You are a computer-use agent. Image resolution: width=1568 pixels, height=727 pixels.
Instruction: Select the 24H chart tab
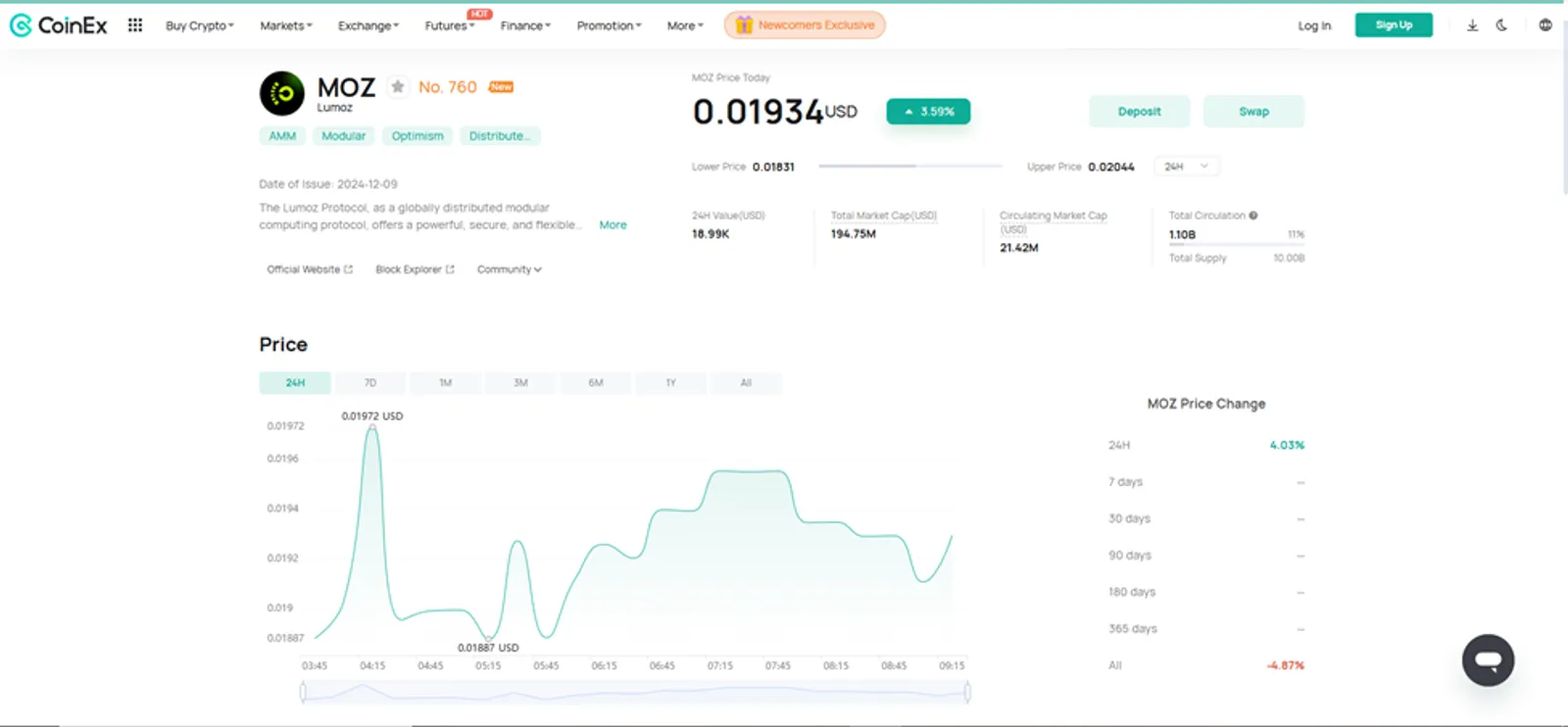pyautogui.click(x=295, y=383)
